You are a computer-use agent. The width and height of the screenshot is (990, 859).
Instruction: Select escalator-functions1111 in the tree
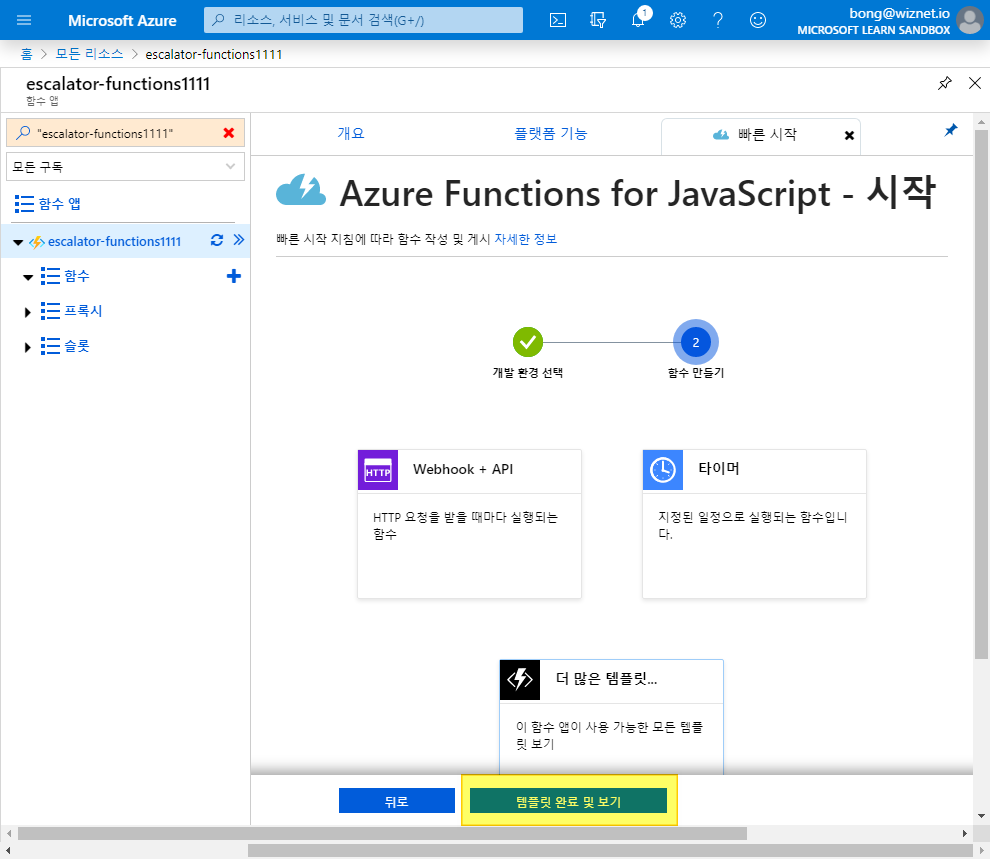(114, 241)
